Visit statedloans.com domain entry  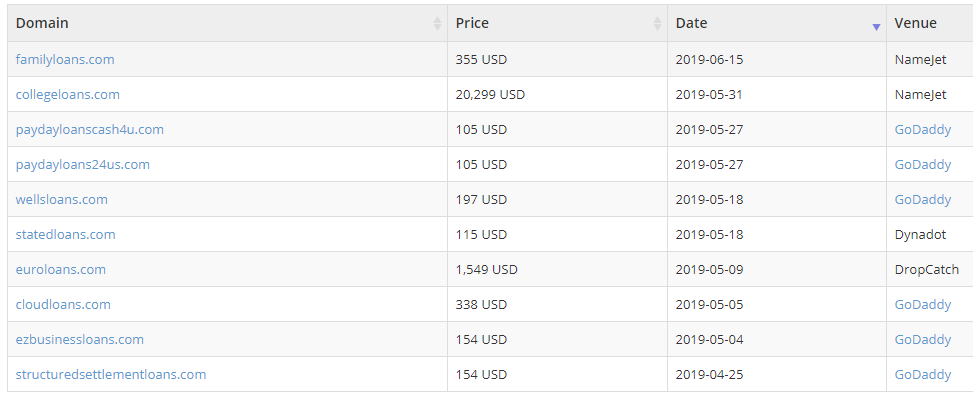tap(65, 235)
